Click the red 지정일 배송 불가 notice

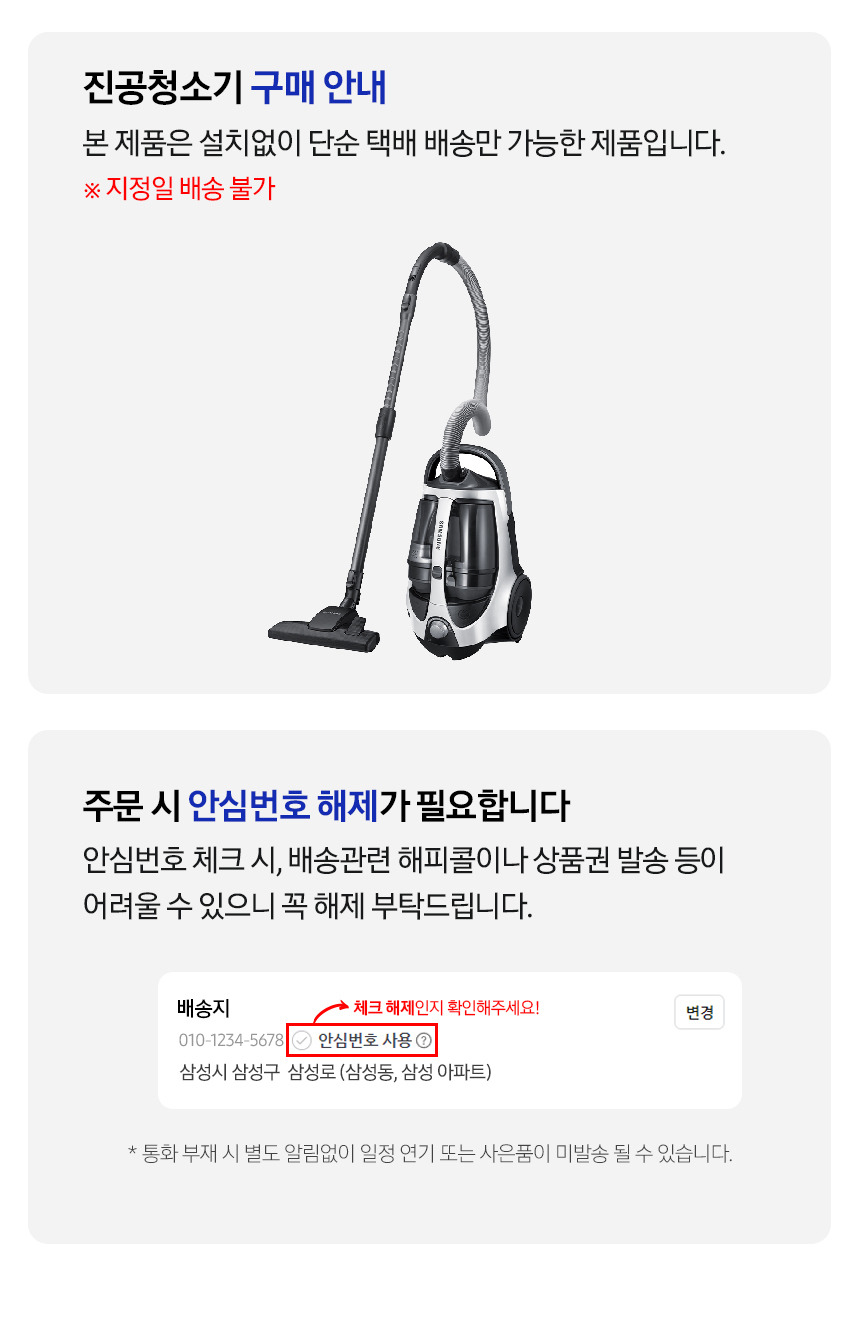coord(179,188)
